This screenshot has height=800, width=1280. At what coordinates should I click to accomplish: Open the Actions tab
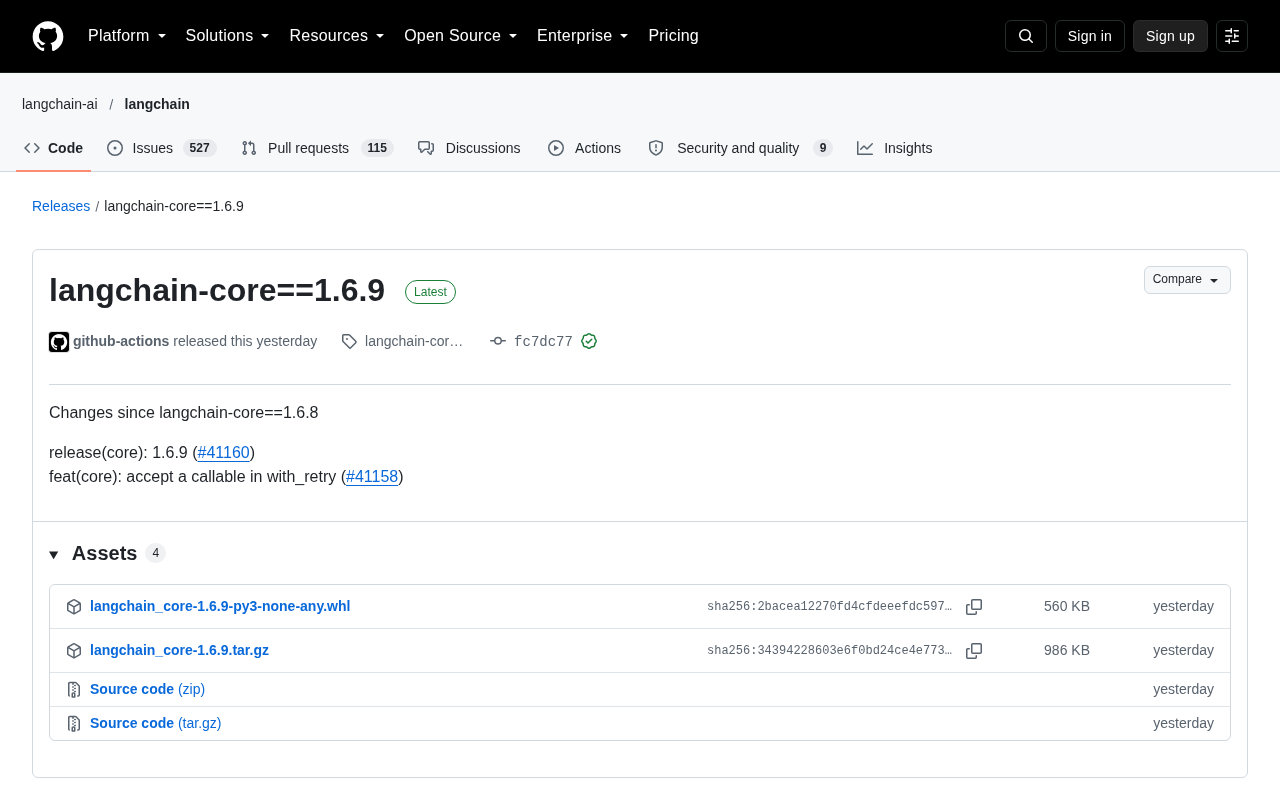pos(584,148)
